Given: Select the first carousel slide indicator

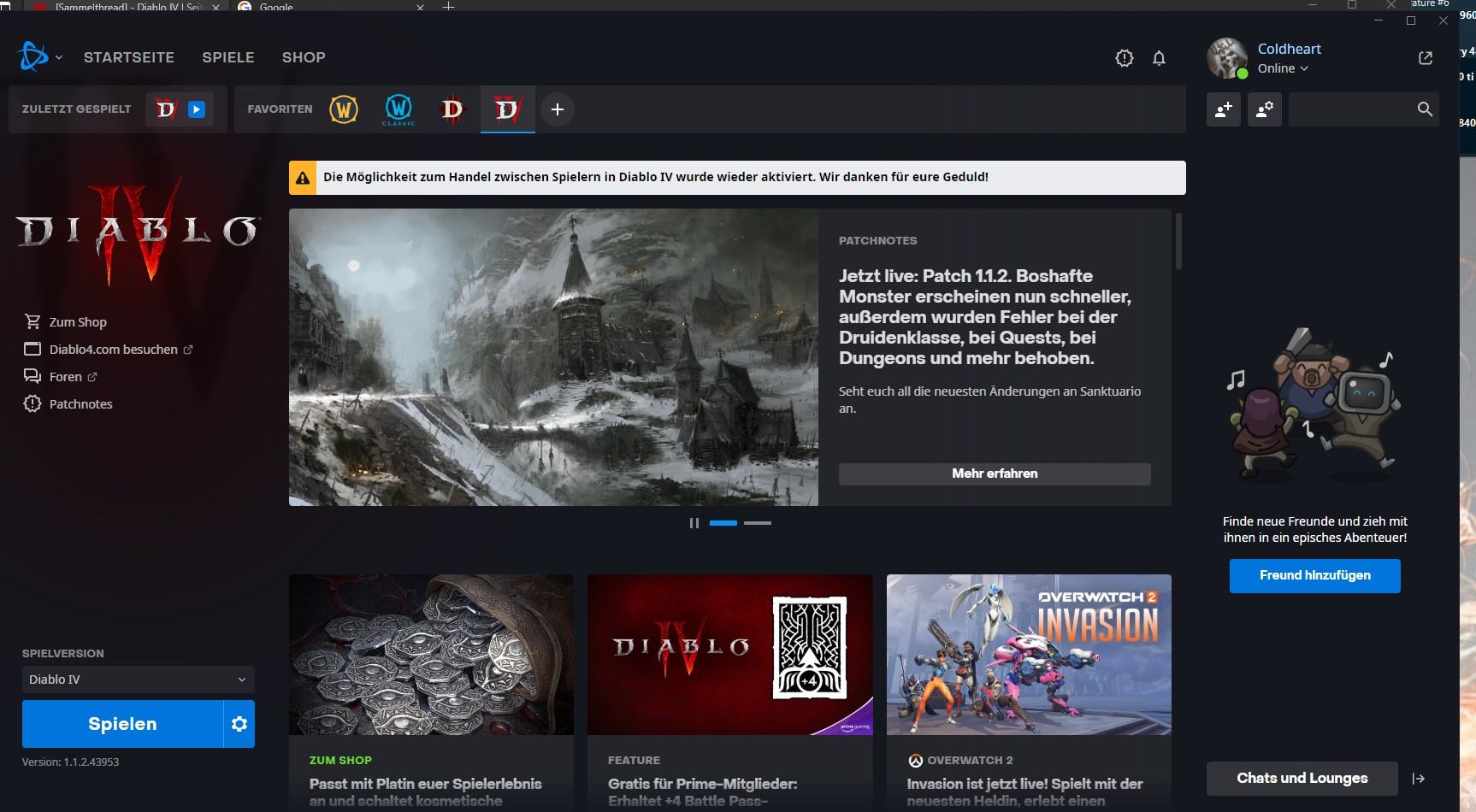Looking at the screenshot, I should [723, 523].
